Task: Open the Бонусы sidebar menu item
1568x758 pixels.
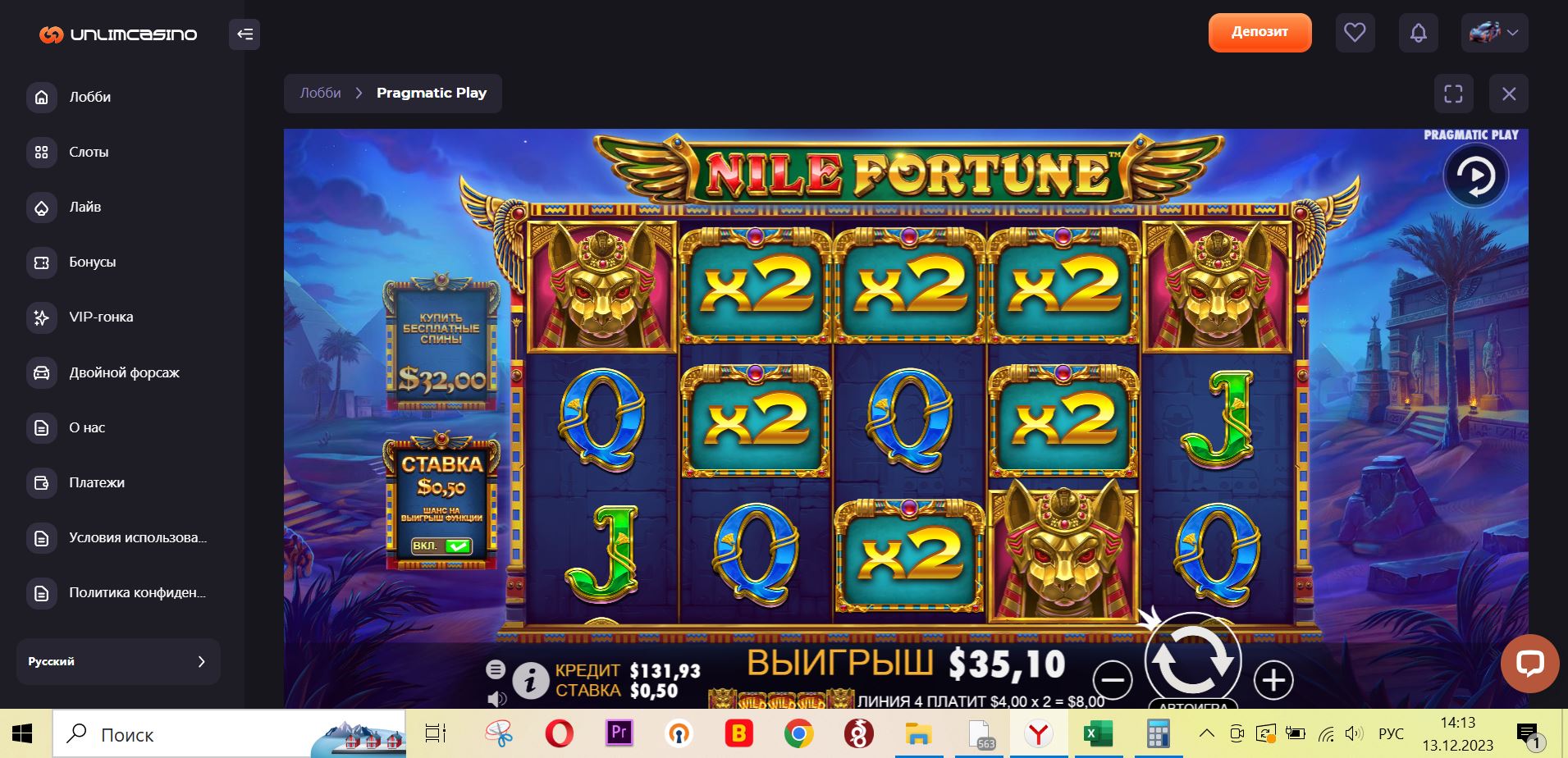Action: [92, 263]
